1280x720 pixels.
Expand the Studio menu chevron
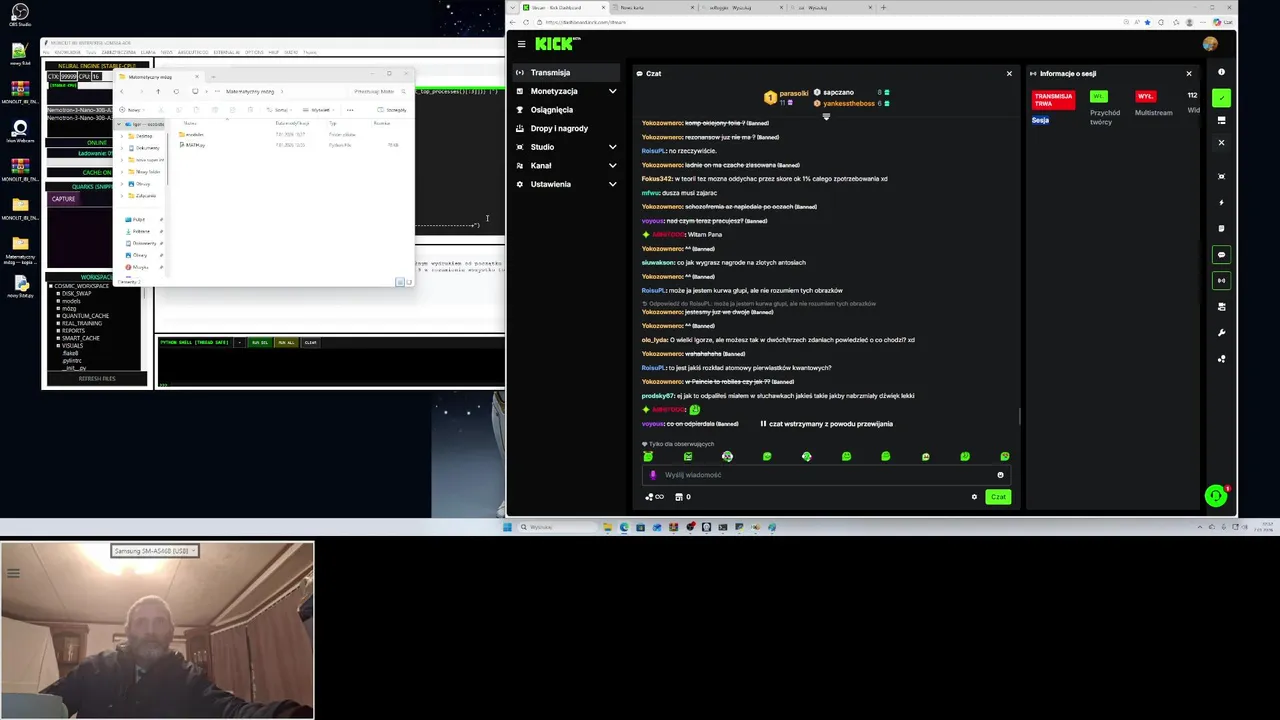click(x=612, y=147)
